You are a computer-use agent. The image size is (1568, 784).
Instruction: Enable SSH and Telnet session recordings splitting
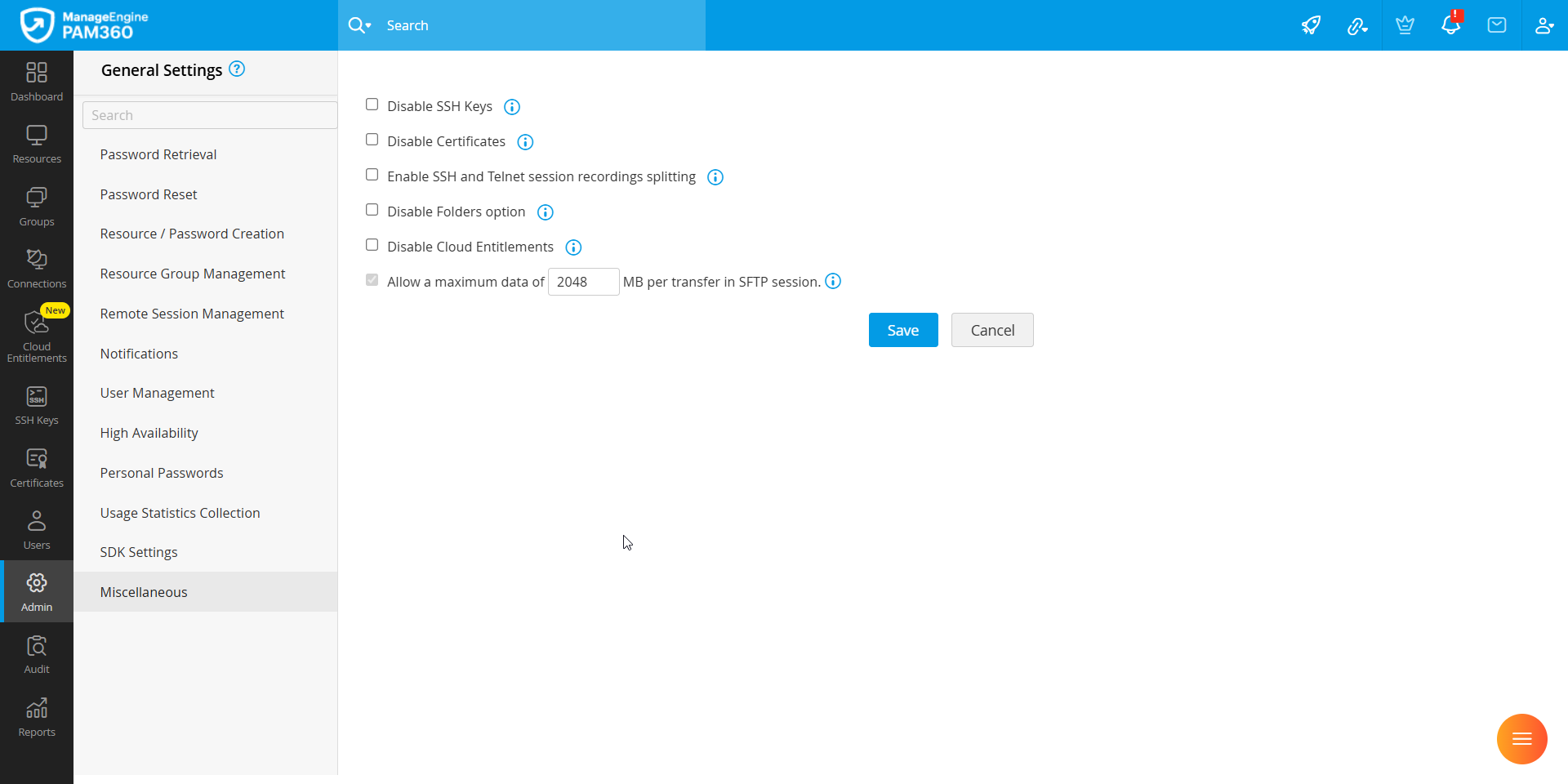click(372, 175)
